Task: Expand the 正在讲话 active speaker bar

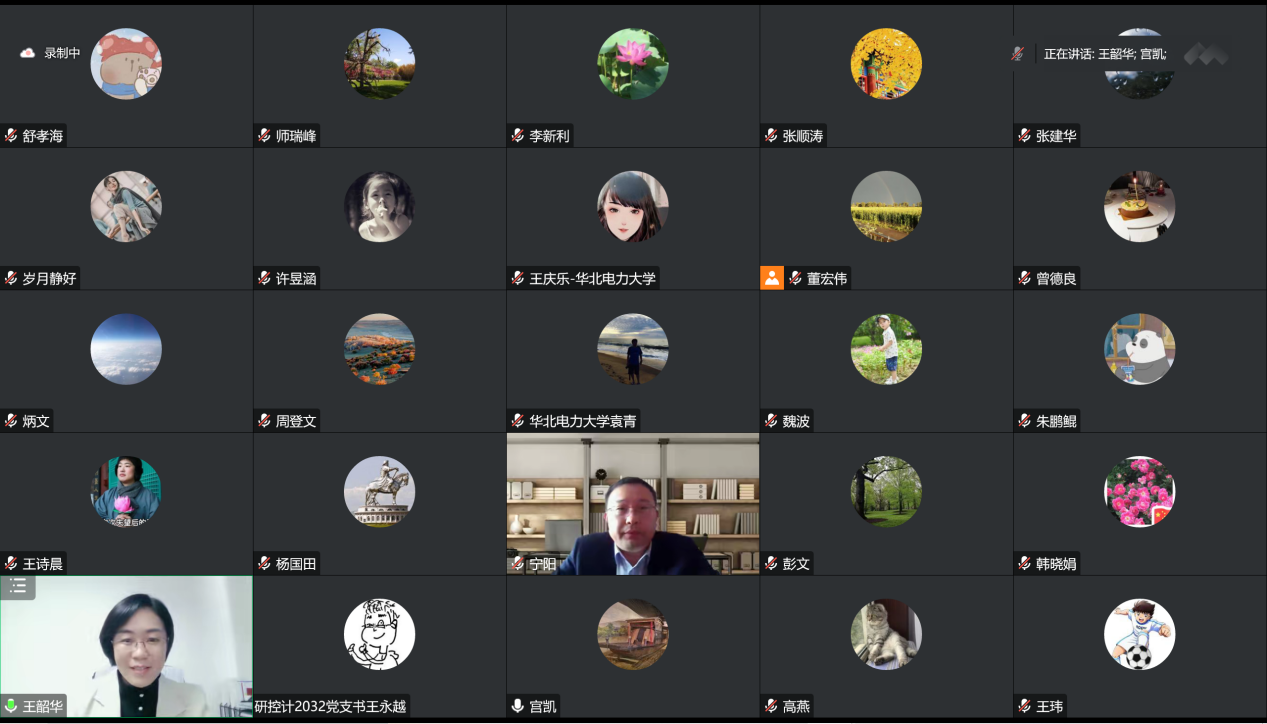Action: [x=1105, y=54]
